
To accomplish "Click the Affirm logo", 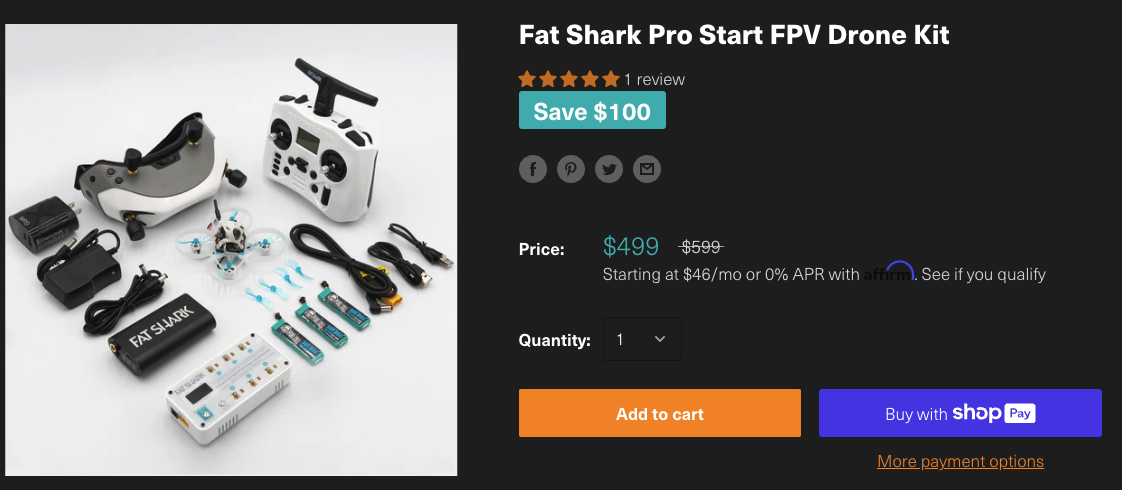I will click(x=889, y=273).
